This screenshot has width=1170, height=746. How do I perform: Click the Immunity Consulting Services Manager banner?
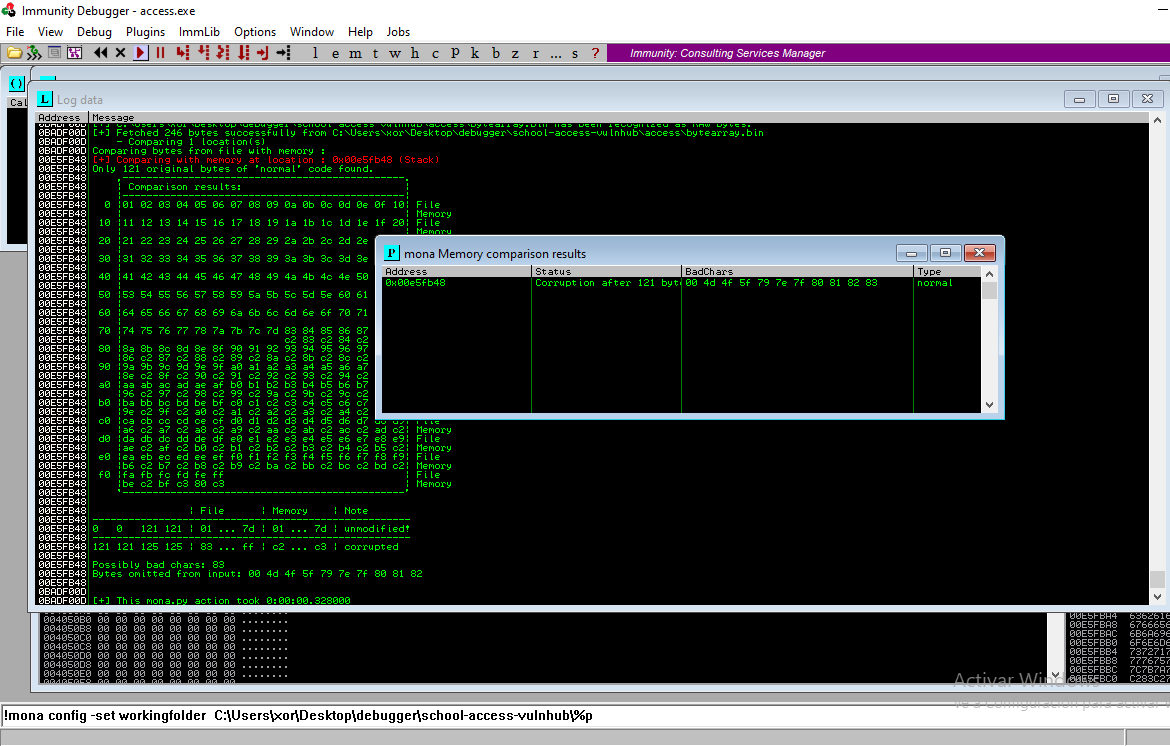click(x=727, y=53)
